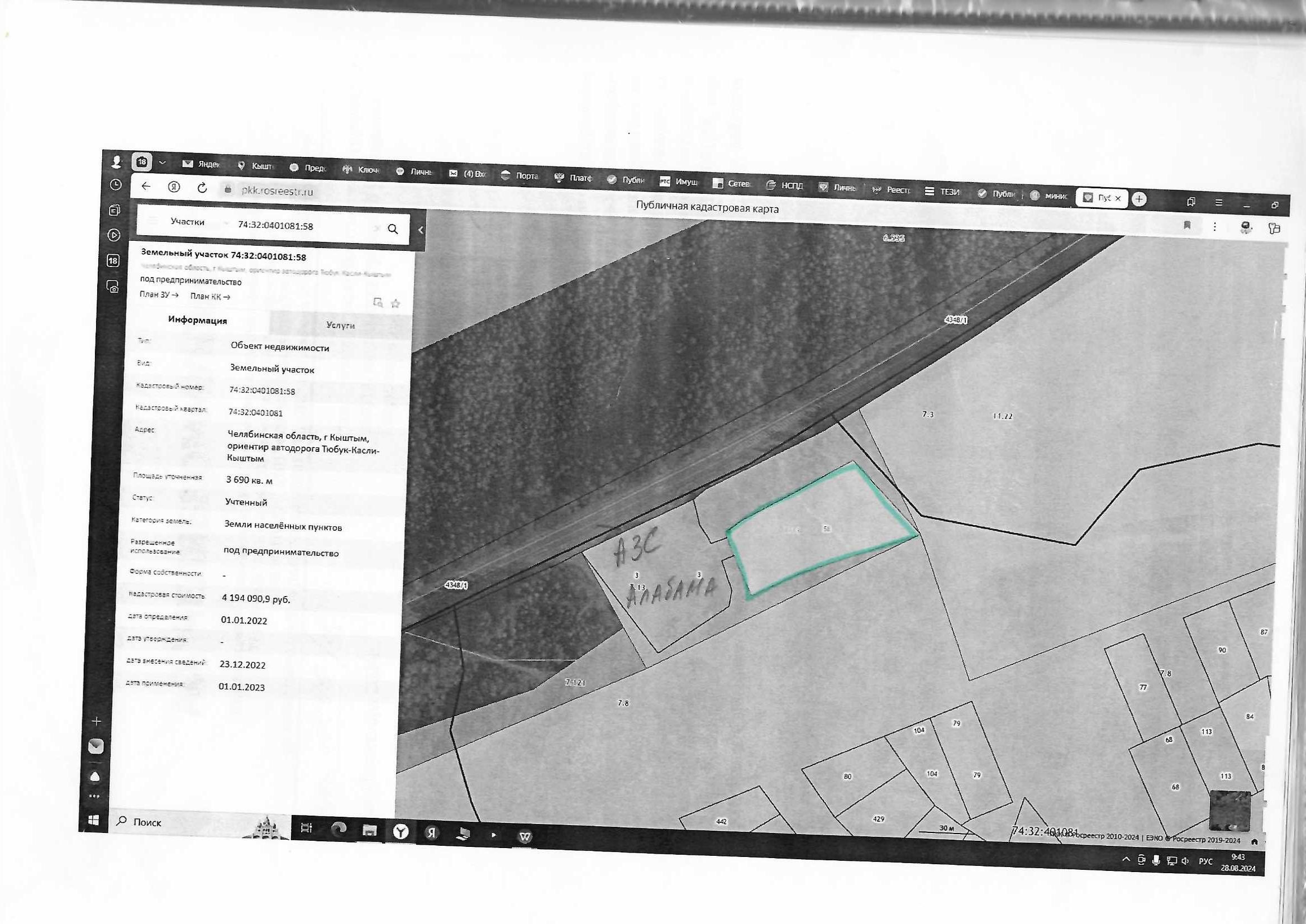Expand the tab groups dropdown chevron

[x=162, y=163]
